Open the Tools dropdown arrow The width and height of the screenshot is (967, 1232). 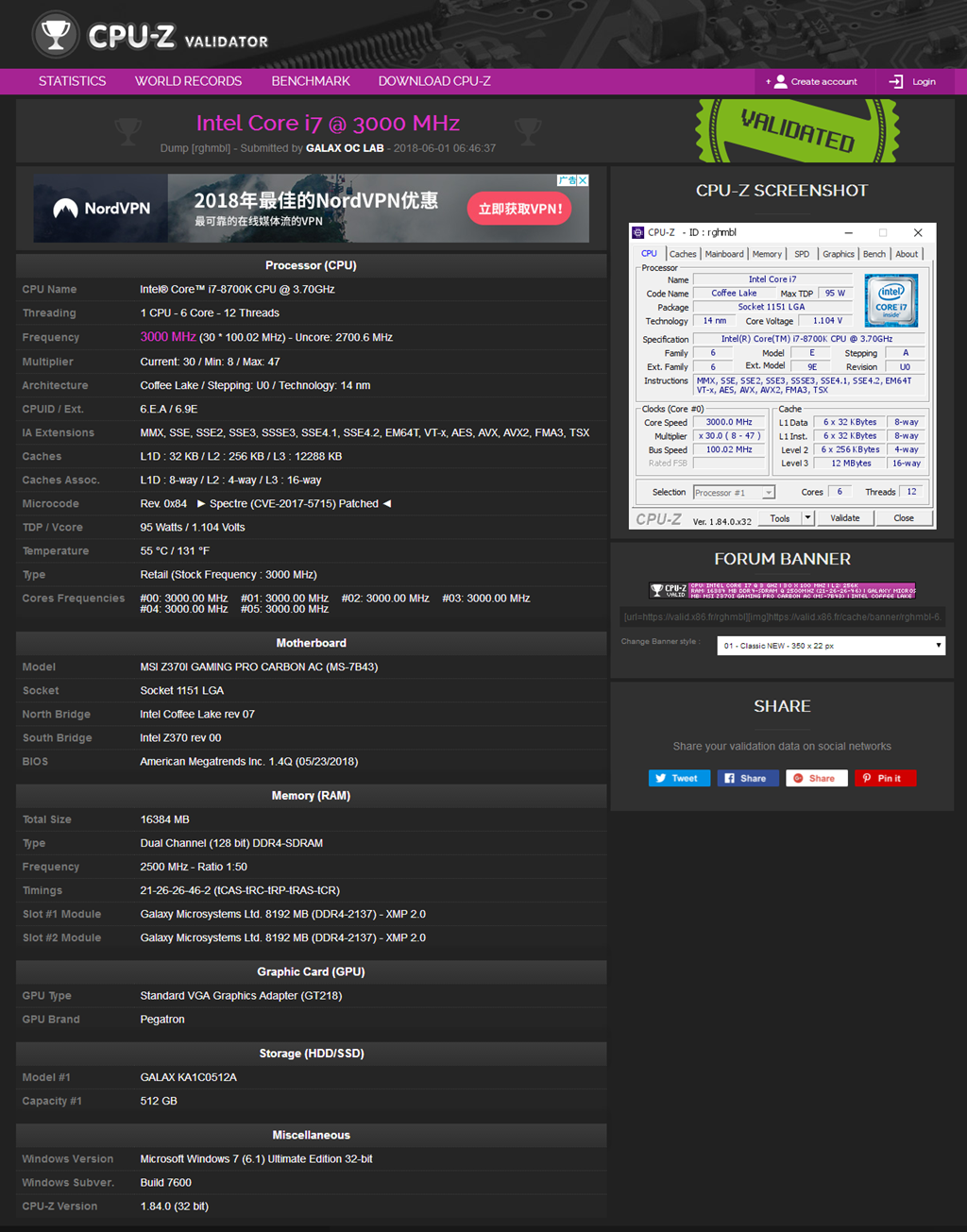pyautogui.click(x=807, y=518)
